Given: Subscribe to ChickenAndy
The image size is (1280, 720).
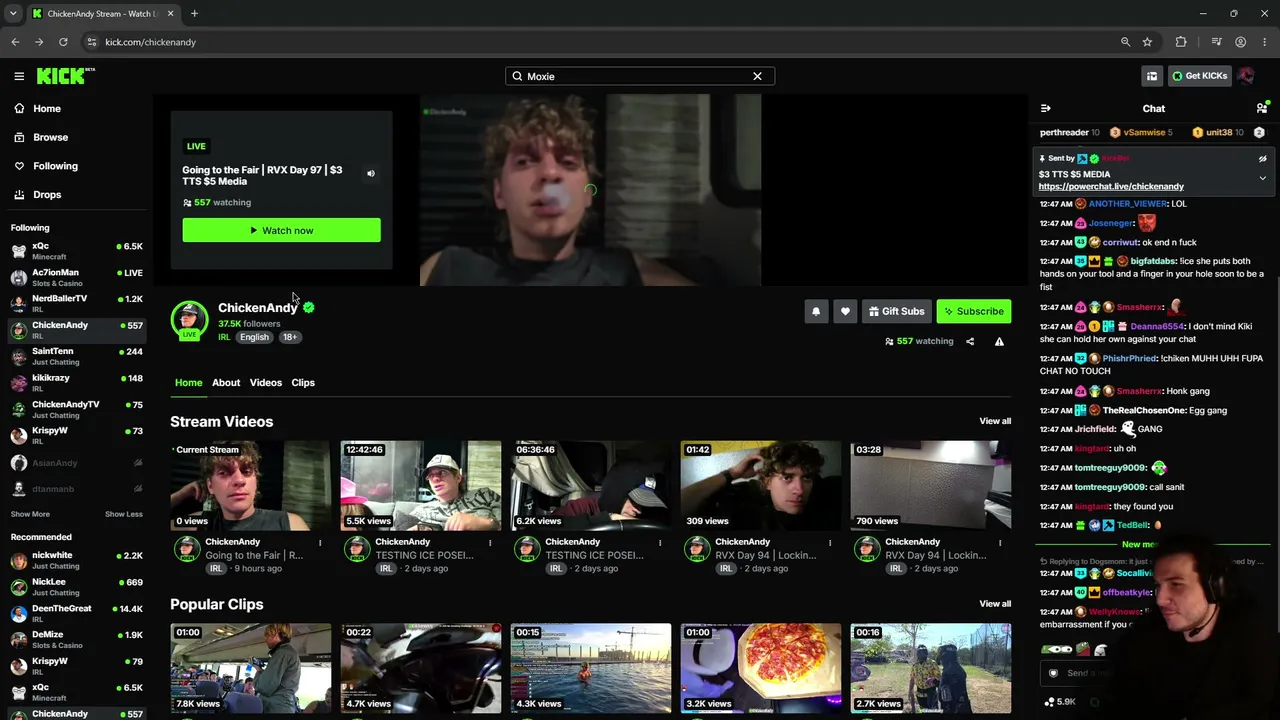Looking at the screenshot, I should [974, 311].
